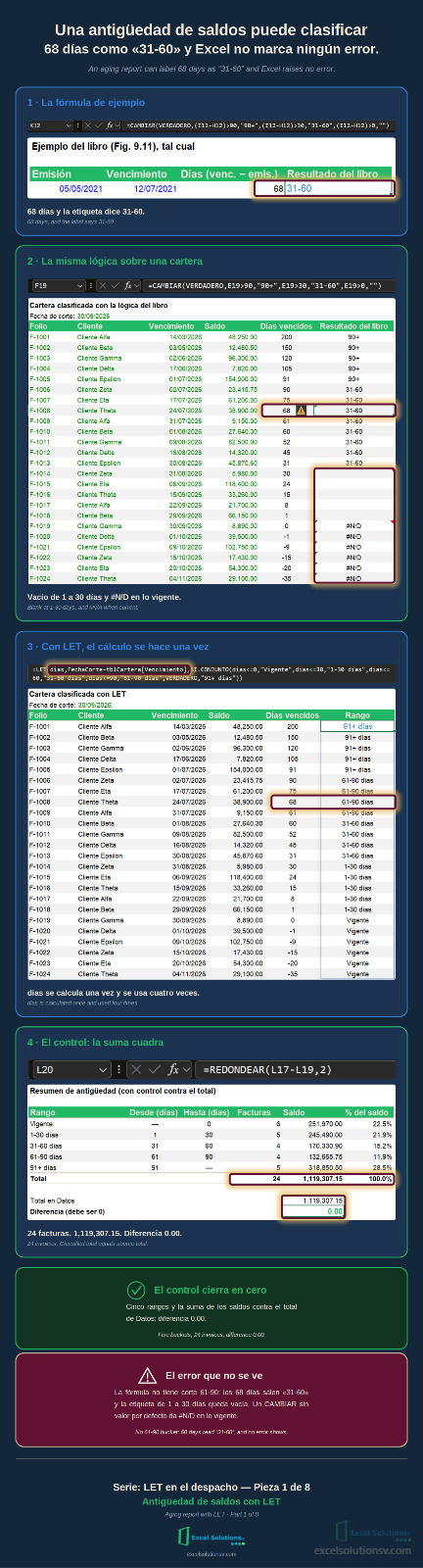423x1568 pixels.
Task: Select highlighted '61-90 días' for F-1008 in section 3
Action: (357, 802)
